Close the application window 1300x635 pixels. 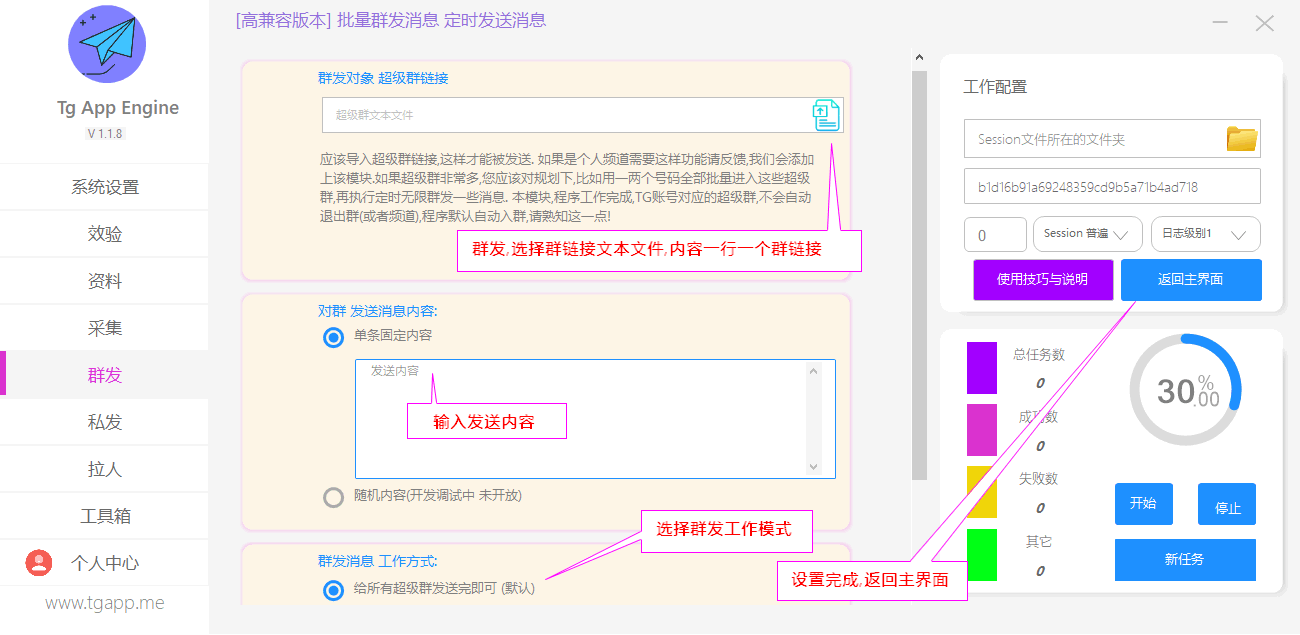tap(1265, 23)
